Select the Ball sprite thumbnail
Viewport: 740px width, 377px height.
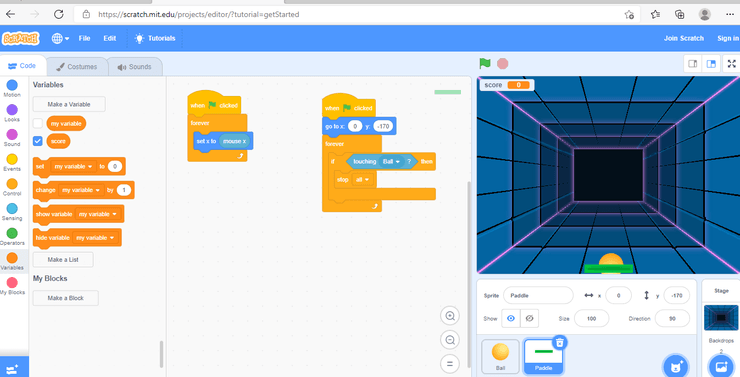tap(500, 356)
